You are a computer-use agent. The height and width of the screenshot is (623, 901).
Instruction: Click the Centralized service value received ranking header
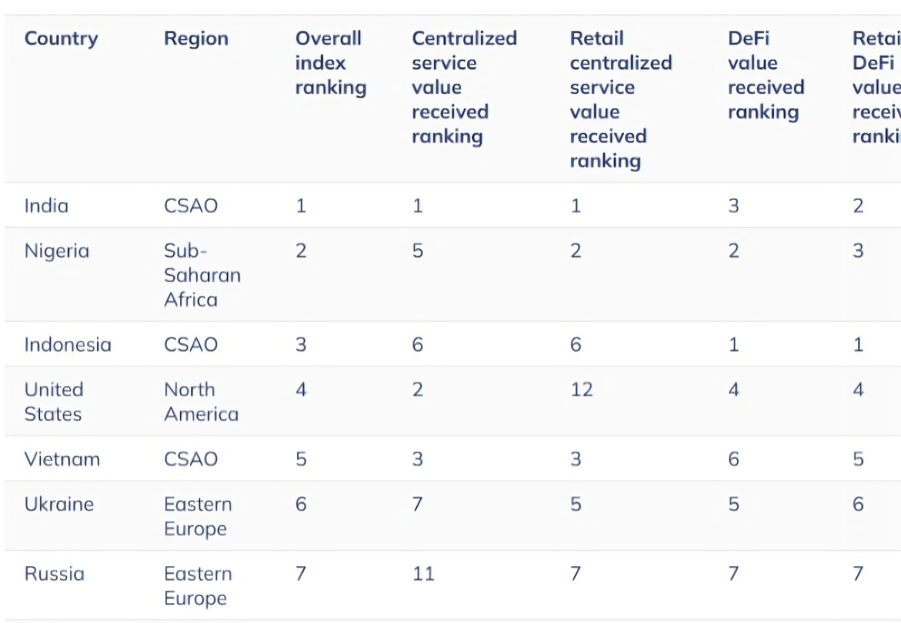[x=464, y=87]
